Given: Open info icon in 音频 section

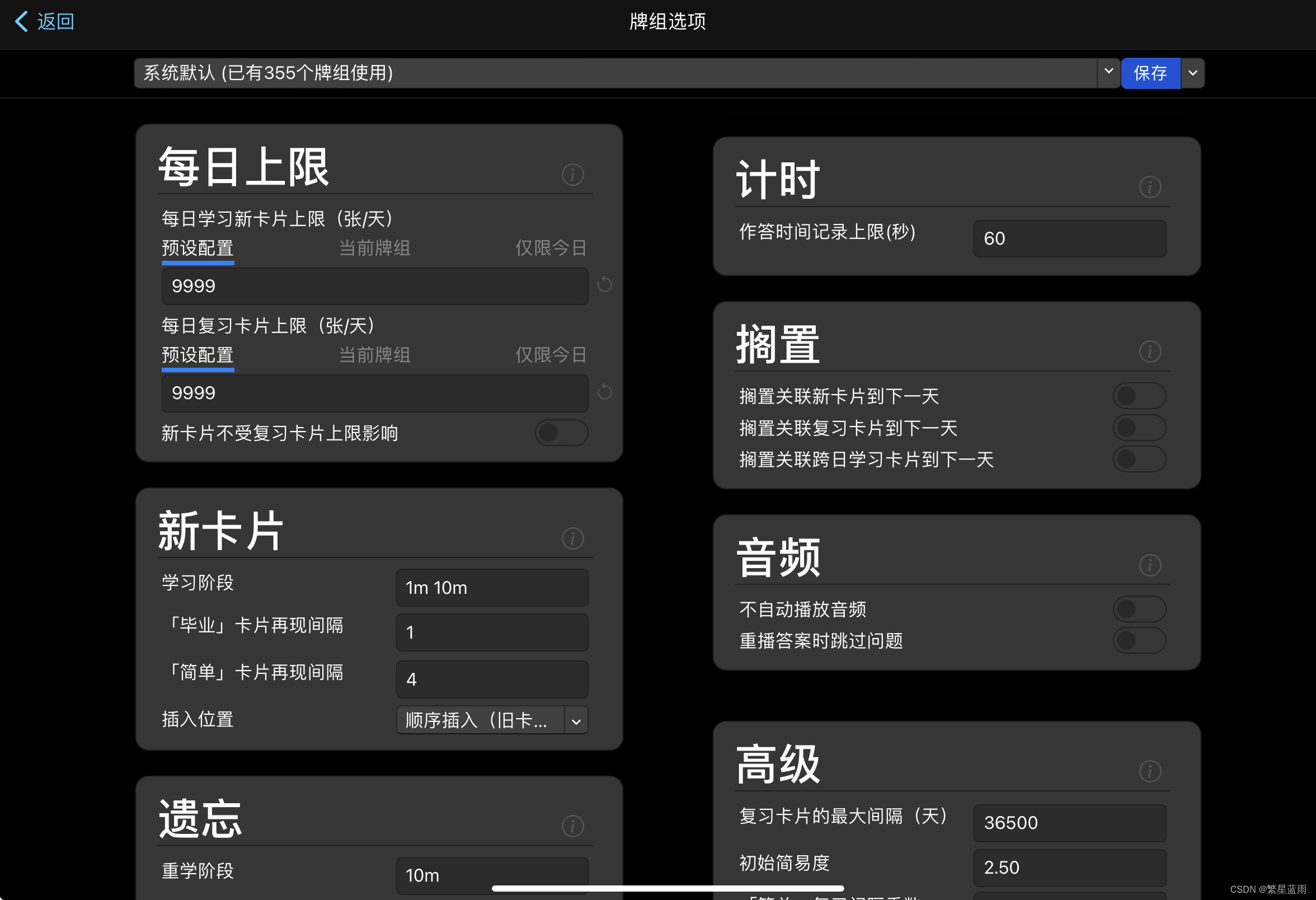Looking at the screenshot, I should pos(1149,565).
